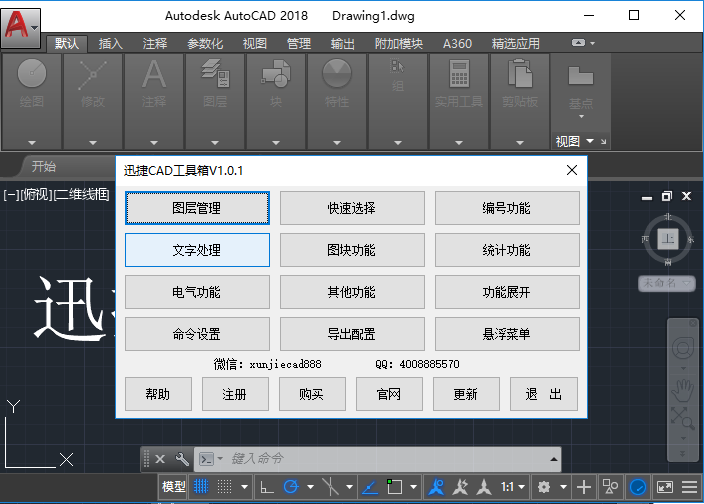Click the 图层 layers panel icon

[215, 74]
